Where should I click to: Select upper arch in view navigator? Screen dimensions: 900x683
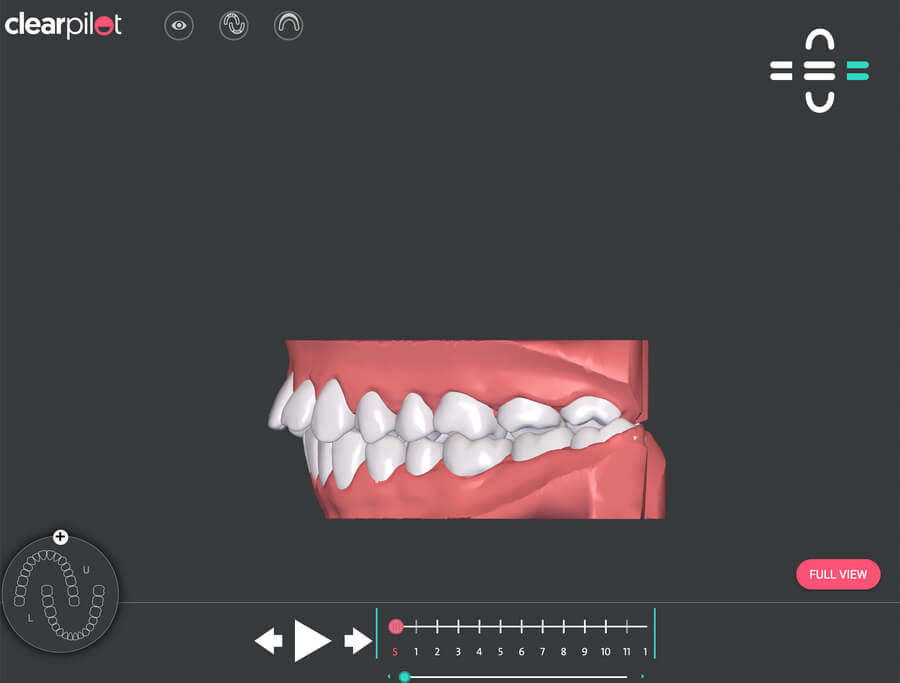(x=819, y=42)
